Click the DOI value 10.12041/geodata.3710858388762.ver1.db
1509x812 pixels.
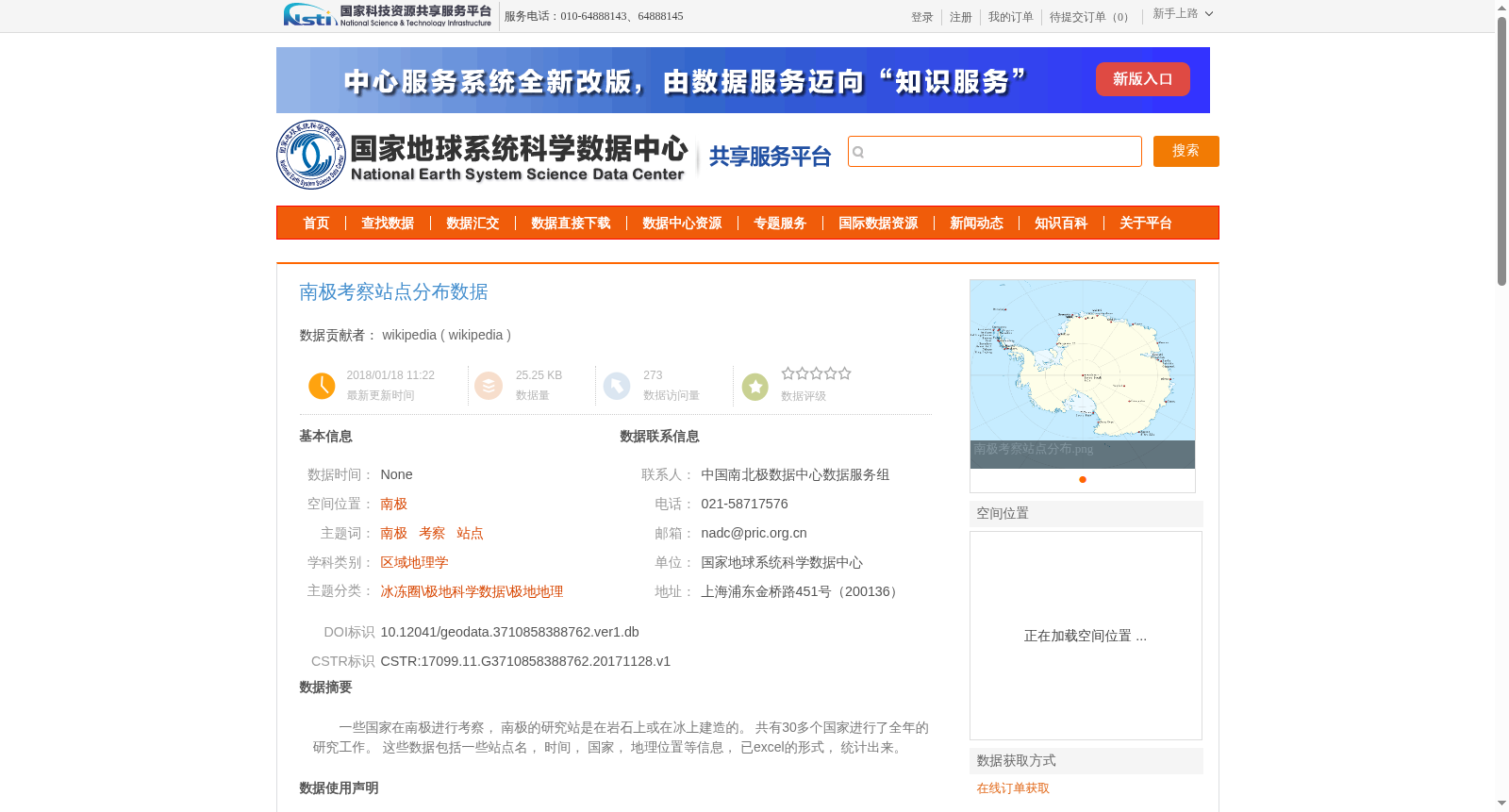click(510, 632)
